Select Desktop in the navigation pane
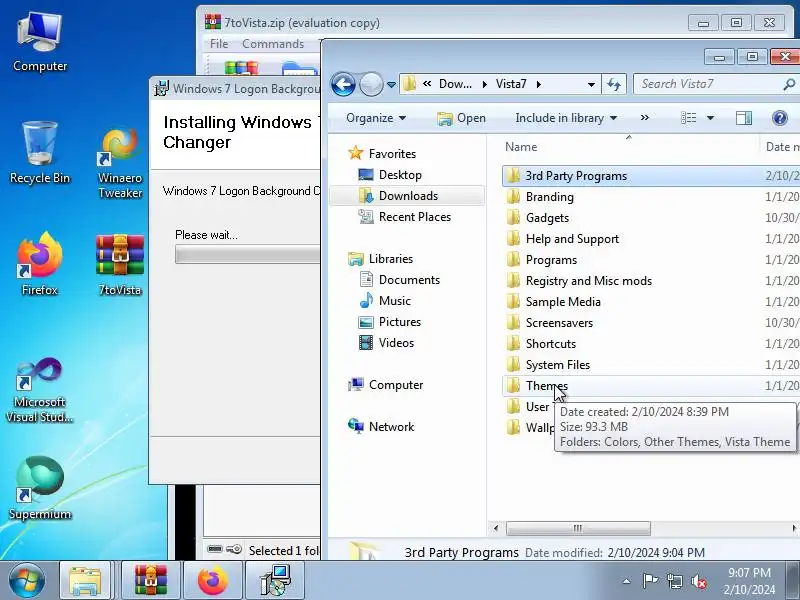 coord(400,175)
